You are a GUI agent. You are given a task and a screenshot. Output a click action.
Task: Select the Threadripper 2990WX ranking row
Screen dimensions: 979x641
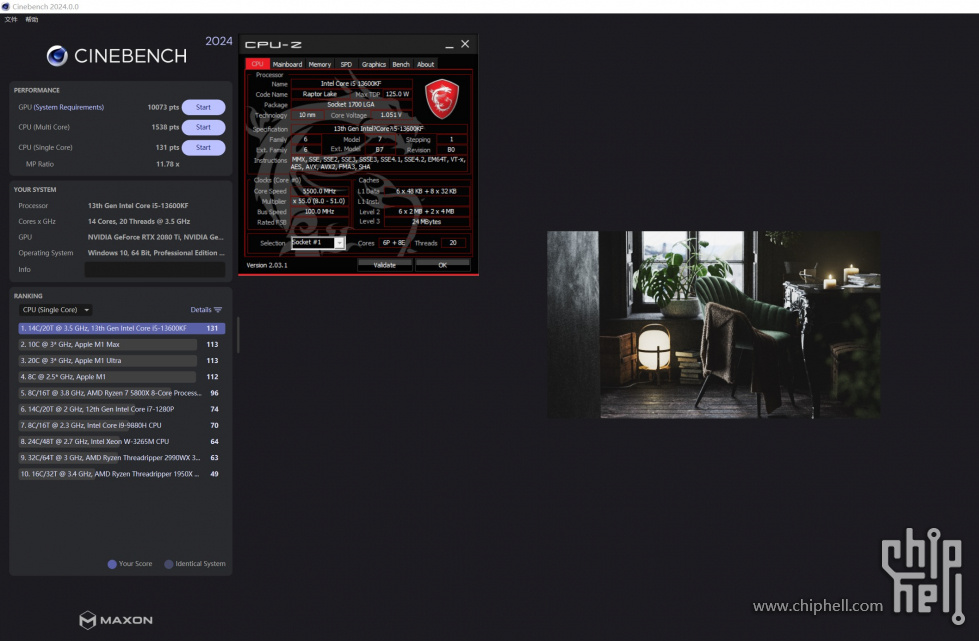click(122, 458)
